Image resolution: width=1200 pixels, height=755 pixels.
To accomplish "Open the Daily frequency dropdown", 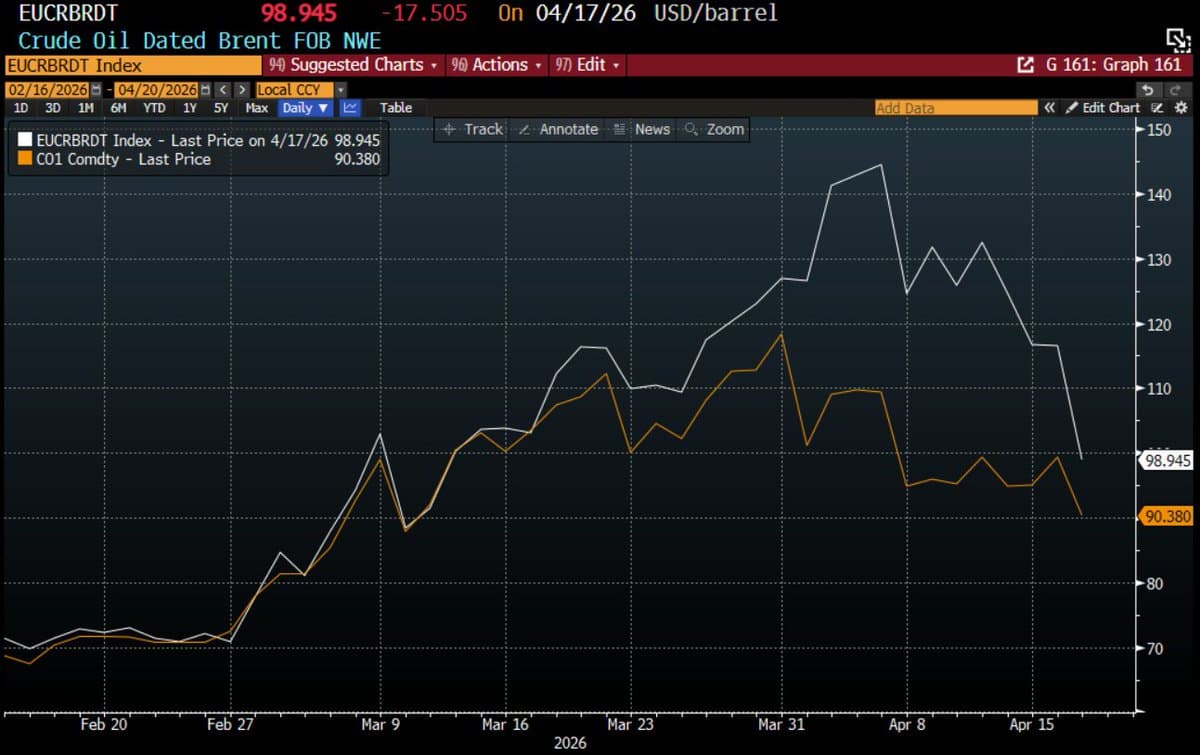I will (305, 108).
